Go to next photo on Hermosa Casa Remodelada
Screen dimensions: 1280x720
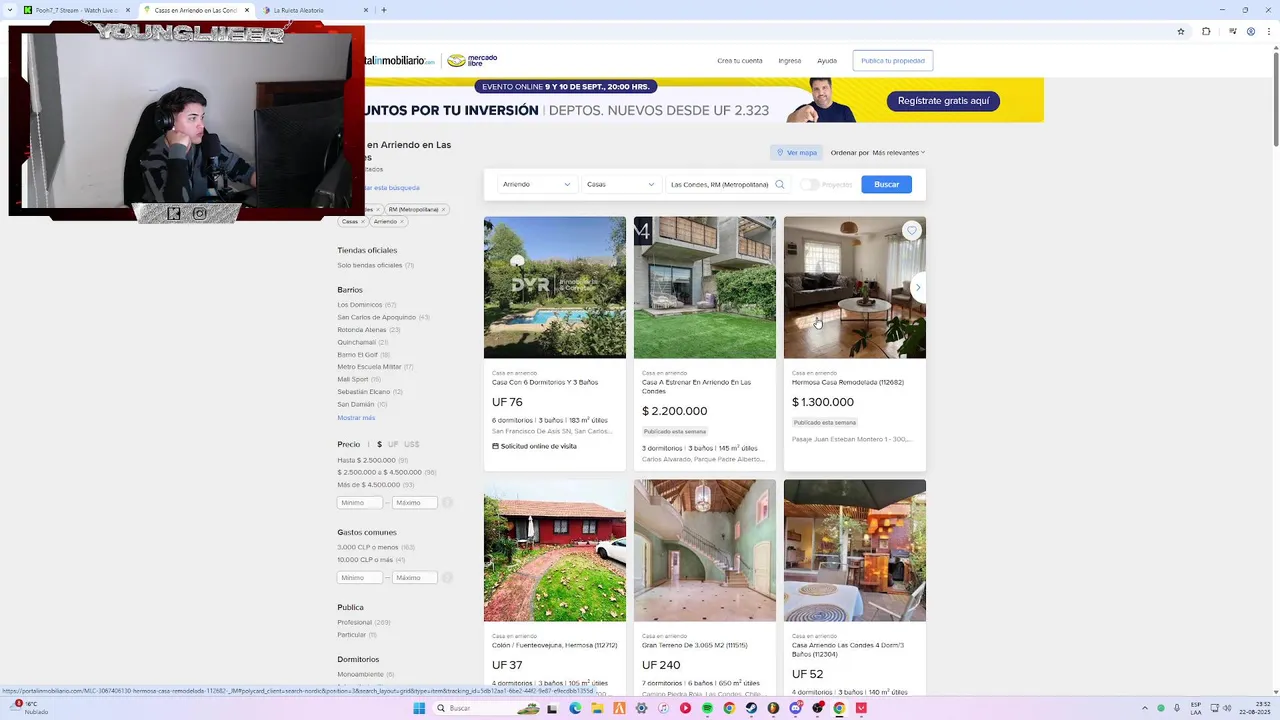(918, 287)
